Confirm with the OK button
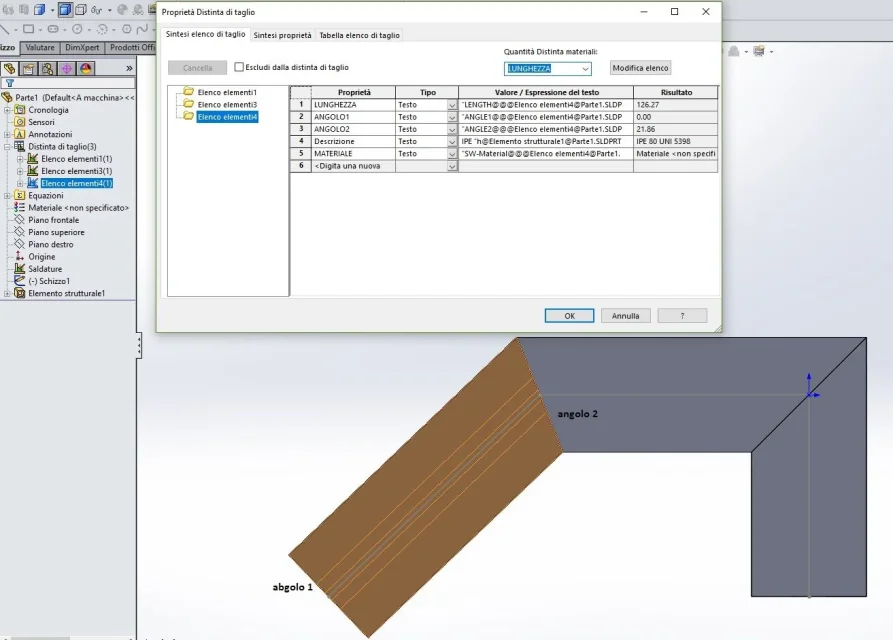 (x=570, y=316)
